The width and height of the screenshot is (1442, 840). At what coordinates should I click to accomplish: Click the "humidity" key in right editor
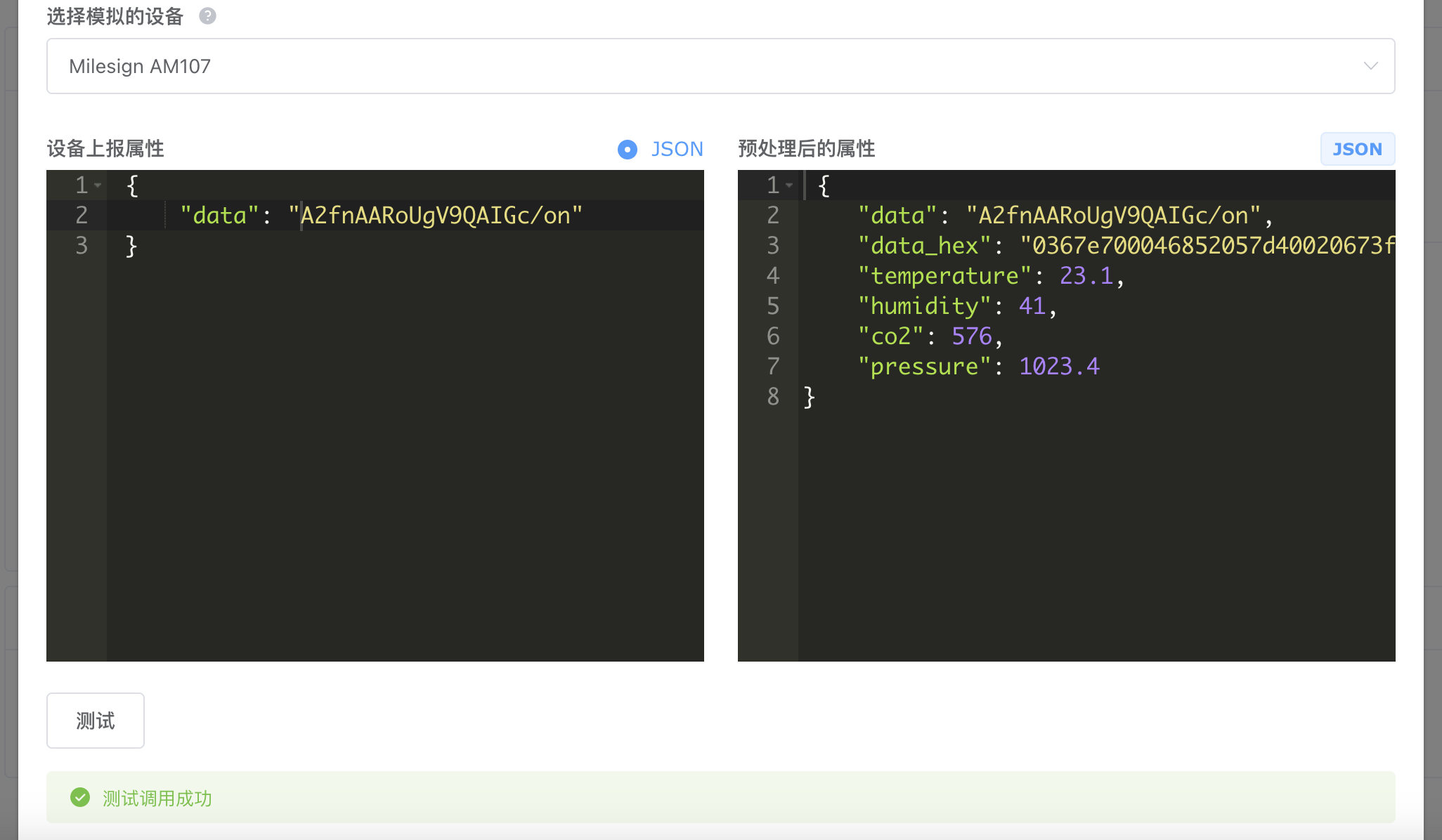click(924, 306)
